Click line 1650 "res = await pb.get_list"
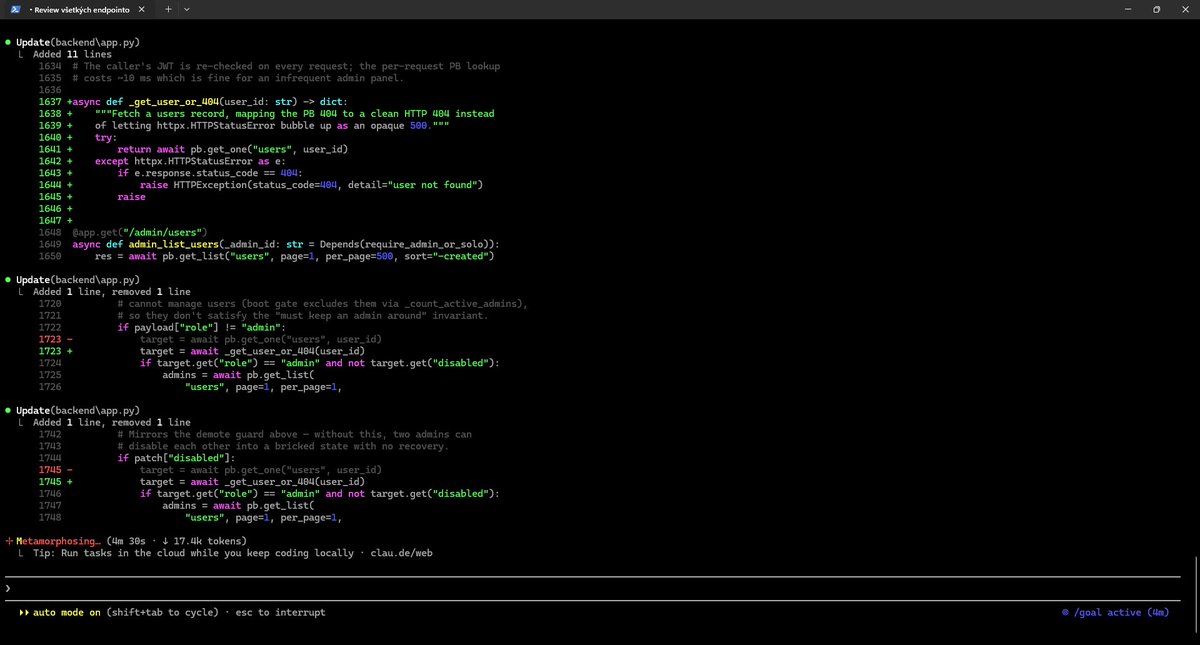The width and height of the screenshot is (1200, 645). 295,256
